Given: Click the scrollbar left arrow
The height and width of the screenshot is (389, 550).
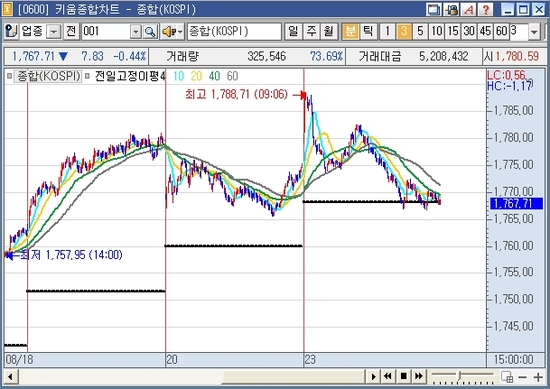Looking at the screenshot, I should [10, 376].
